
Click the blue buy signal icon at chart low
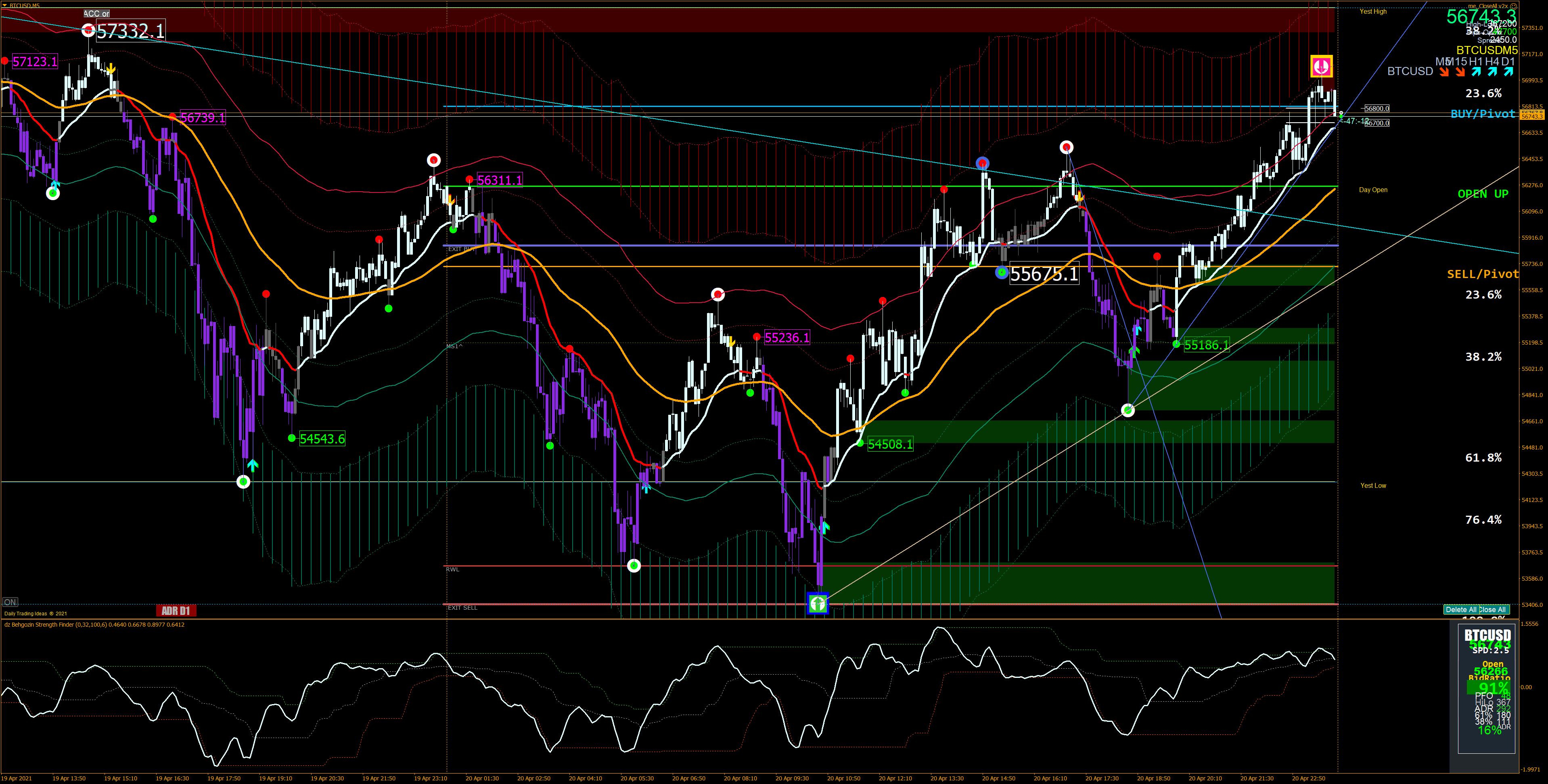point(817,603)
